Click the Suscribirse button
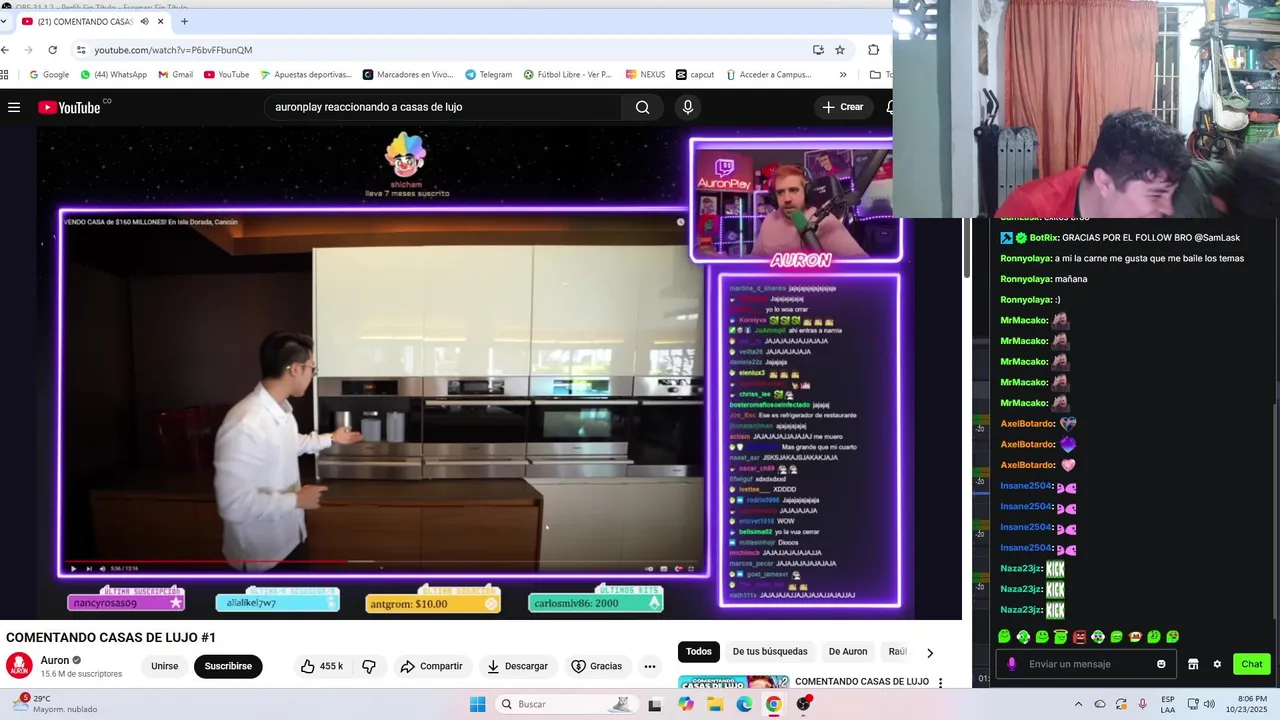This screenshot has width=1280, height=720. [228, 666]
